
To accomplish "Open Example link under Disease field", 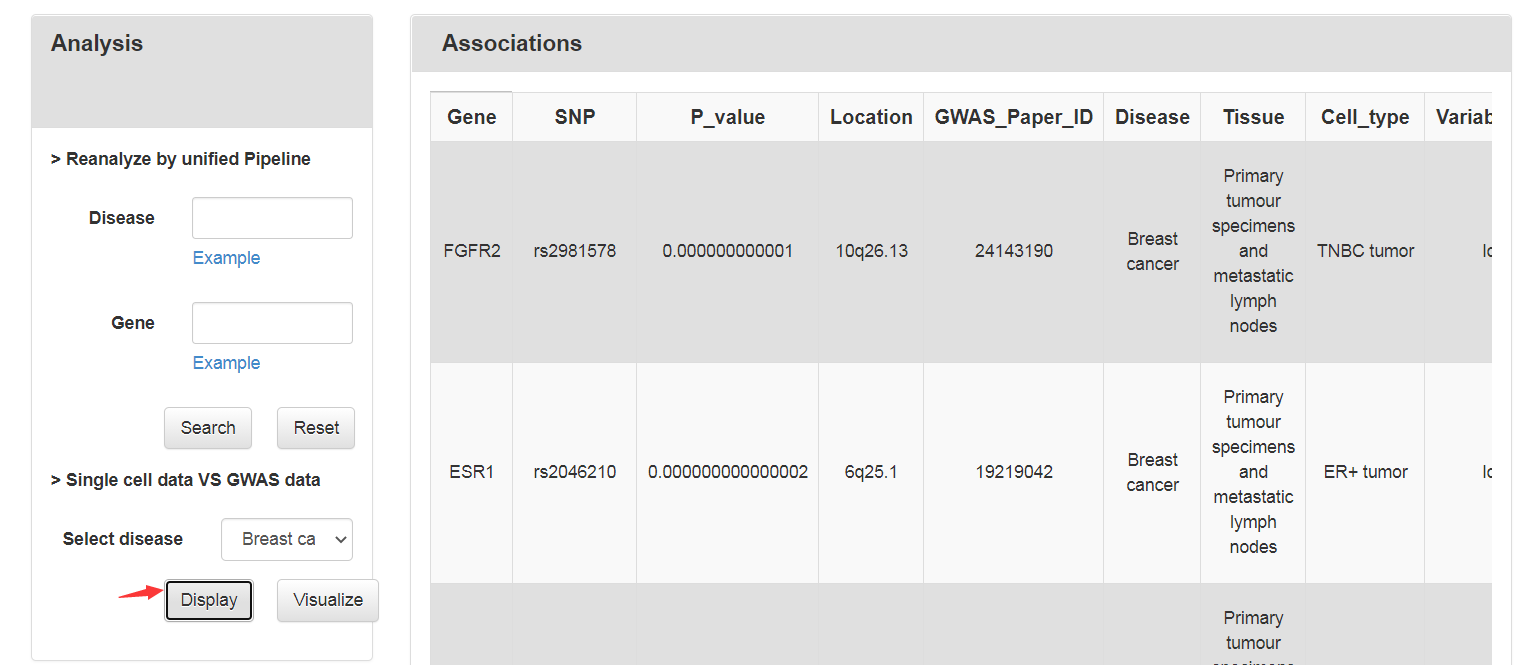I will pos(226,258).
